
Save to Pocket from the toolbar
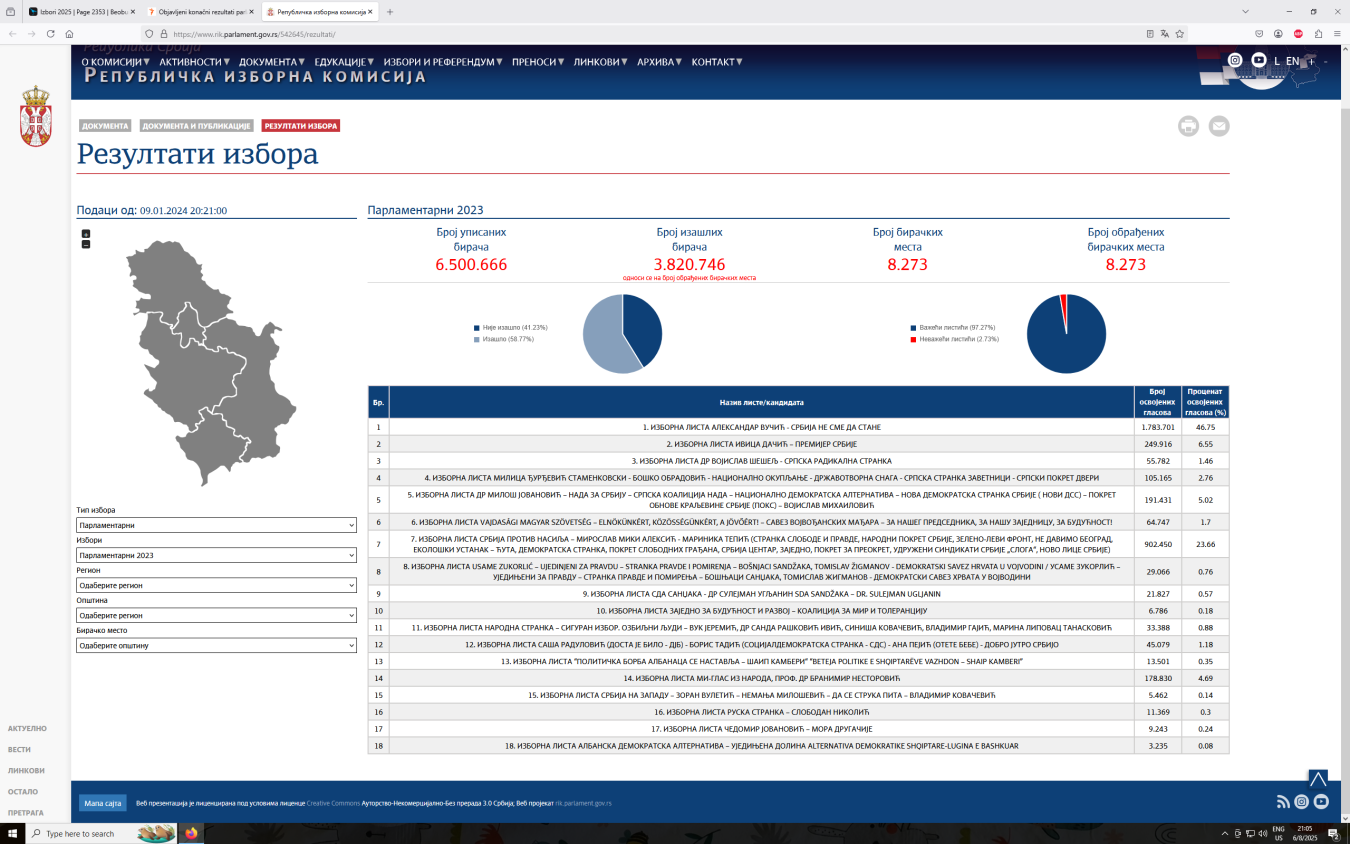coord(1258,33)
